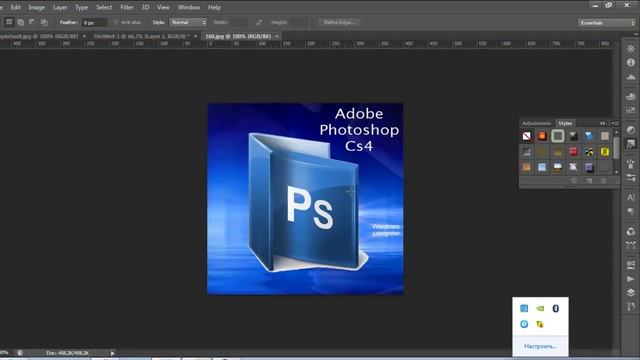Expand status bar info arrow

(x=112, y=353)
